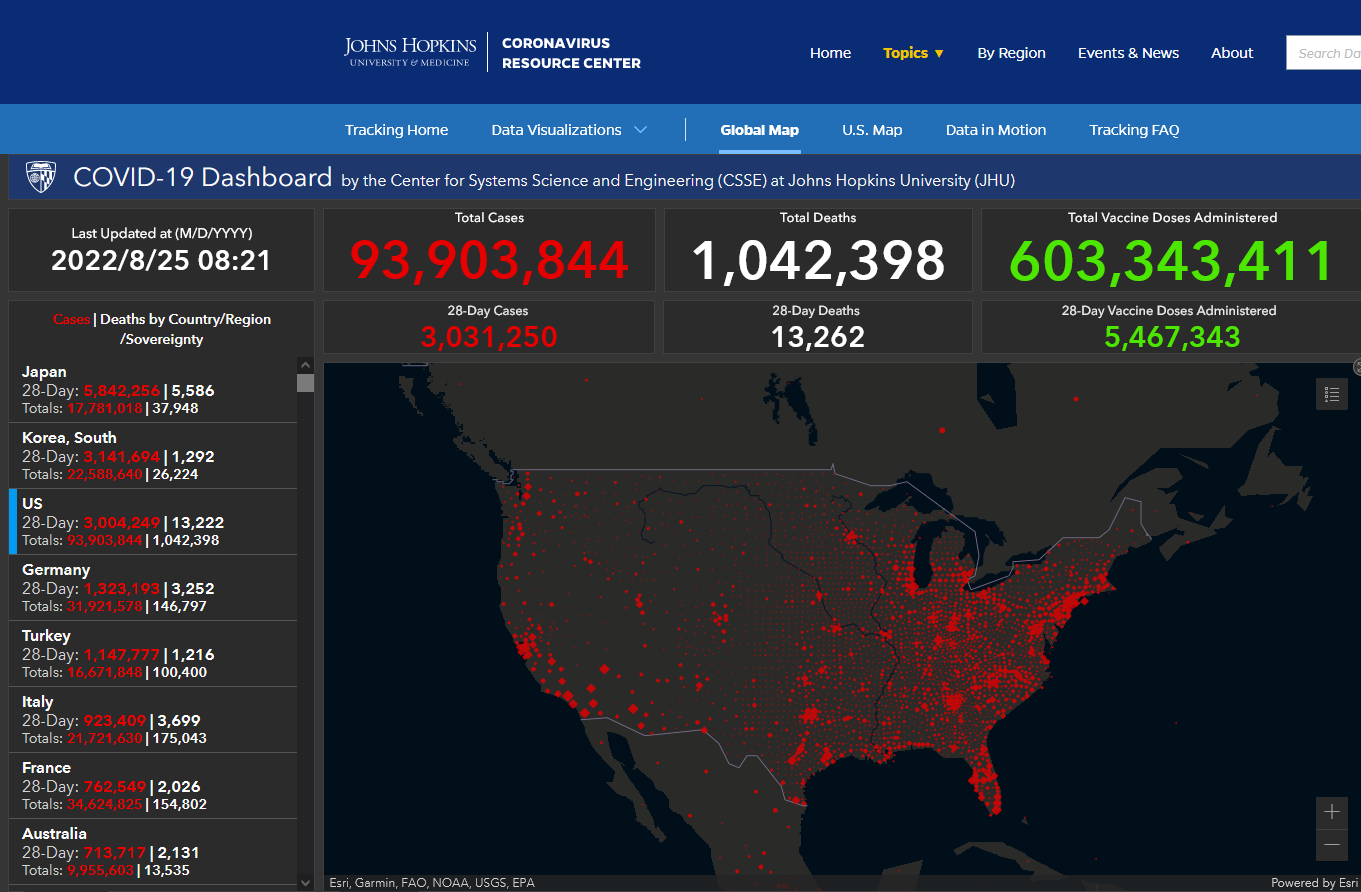Open the Data in Motion tab

996,130
